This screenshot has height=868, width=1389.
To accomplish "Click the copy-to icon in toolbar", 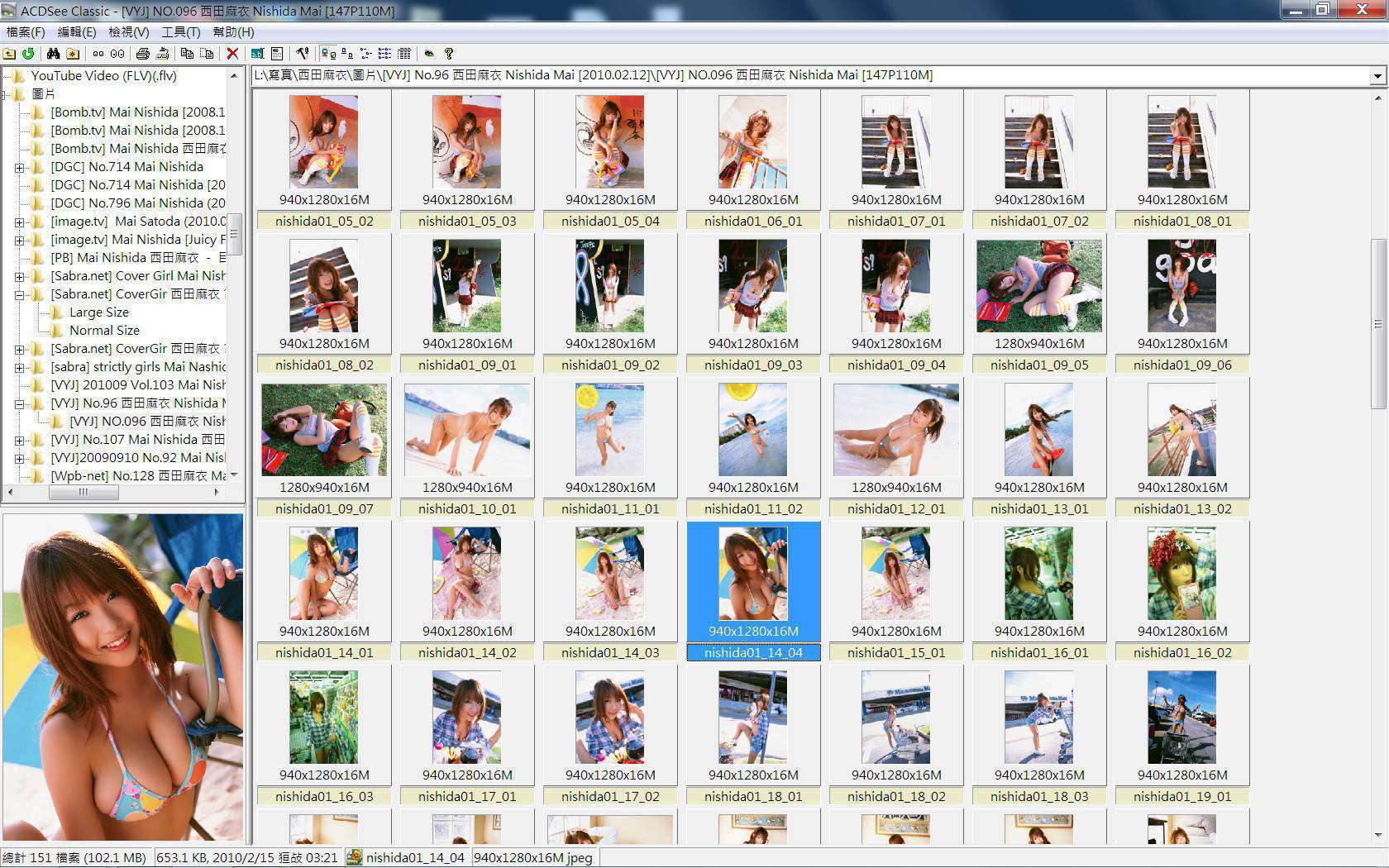I will click(187, 54).
